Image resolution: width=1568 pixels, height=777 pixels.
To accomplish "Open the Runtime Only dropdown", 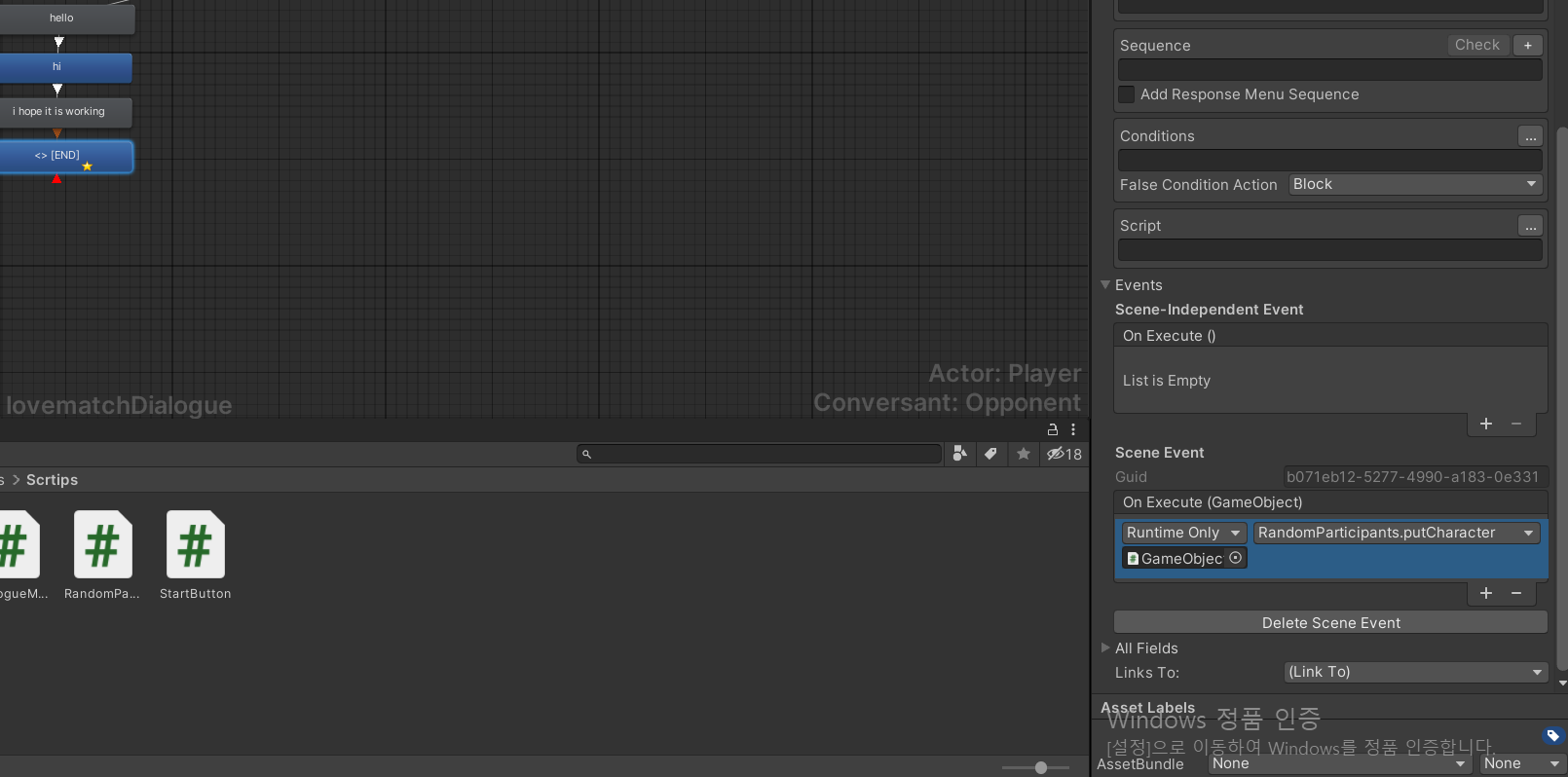I will 1183,533.
